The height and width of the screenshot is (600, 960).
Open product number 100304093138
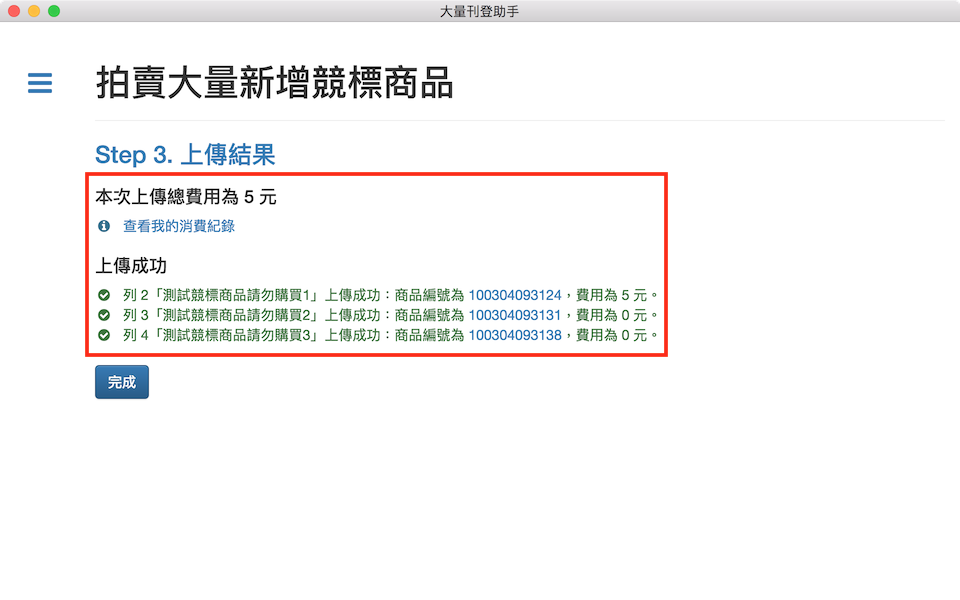tap(514, 335)
